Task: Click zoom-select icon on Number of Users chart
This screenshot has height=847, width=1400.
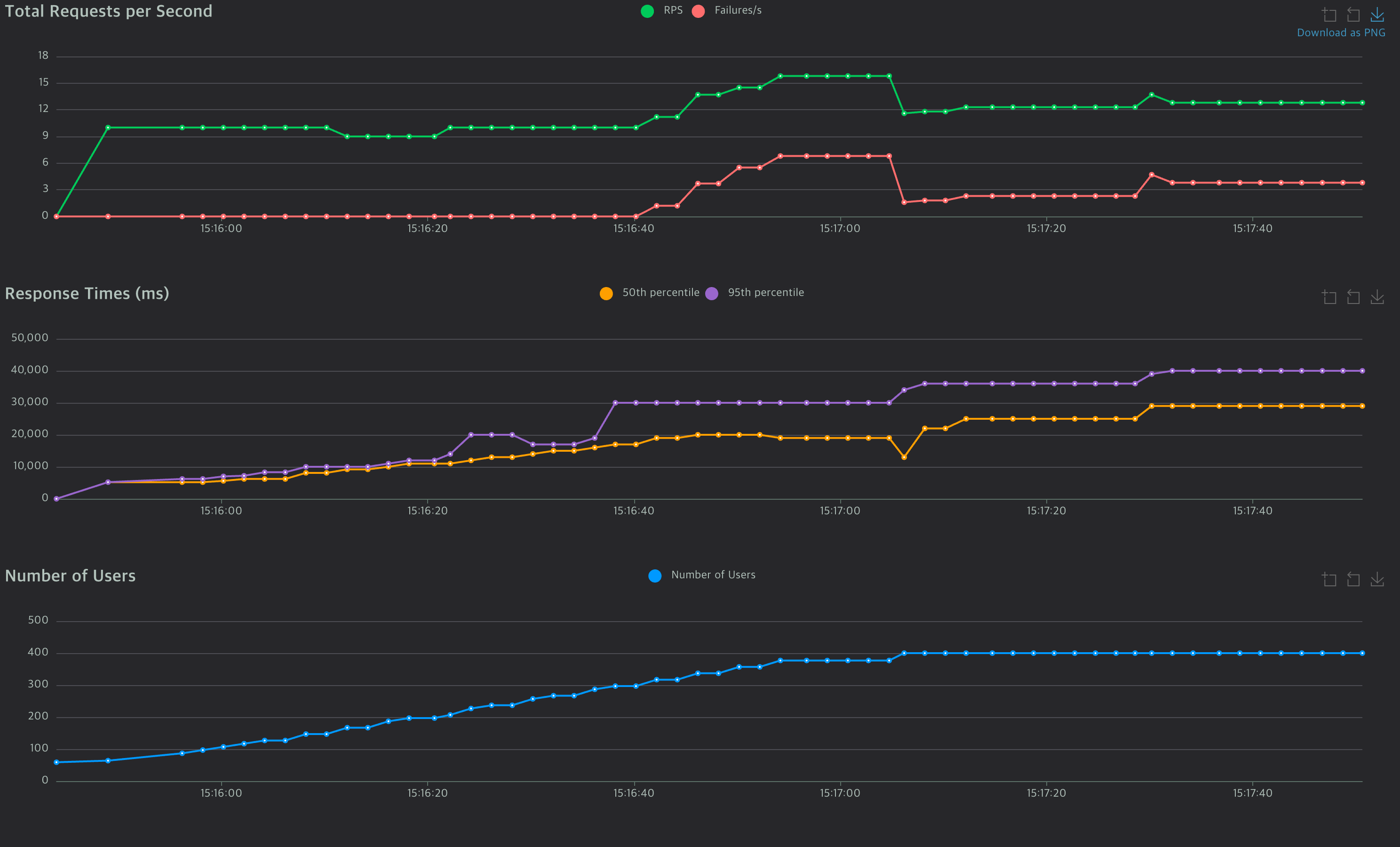Action: [x=1329, y=579]
